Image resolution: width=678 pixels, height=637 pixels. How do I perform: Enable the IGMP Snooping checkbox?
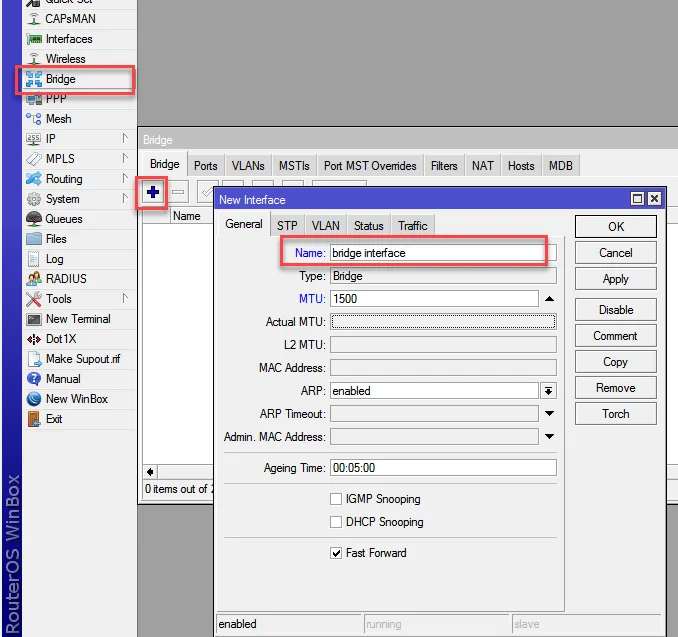[336, 499]
